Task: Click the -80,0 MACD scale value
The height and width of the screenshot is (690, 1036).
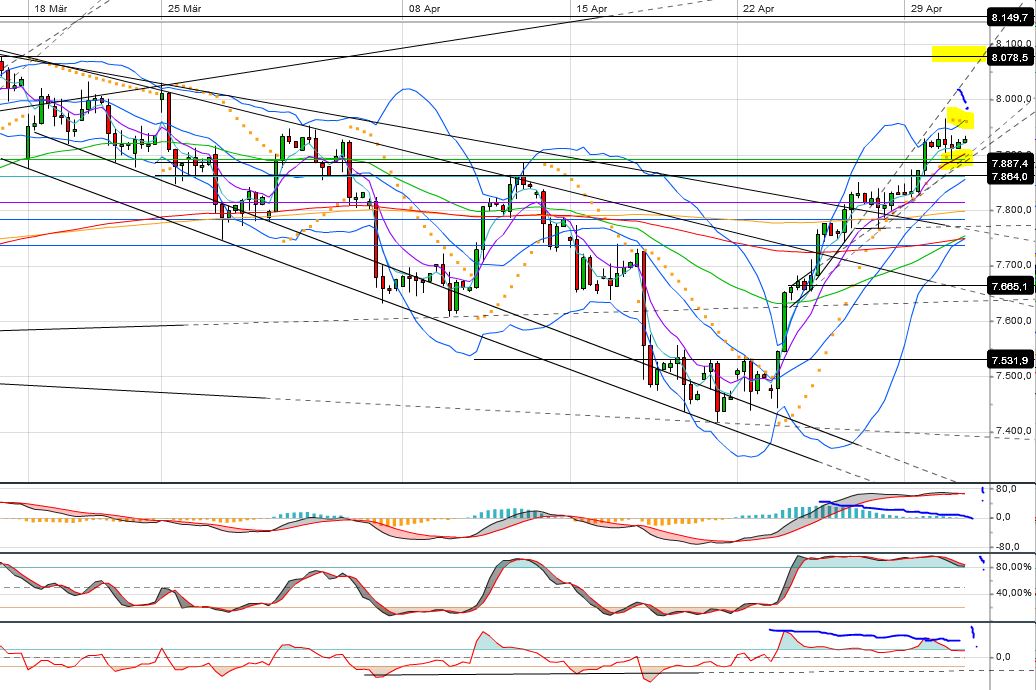Action: click(x=1006, y=547)
